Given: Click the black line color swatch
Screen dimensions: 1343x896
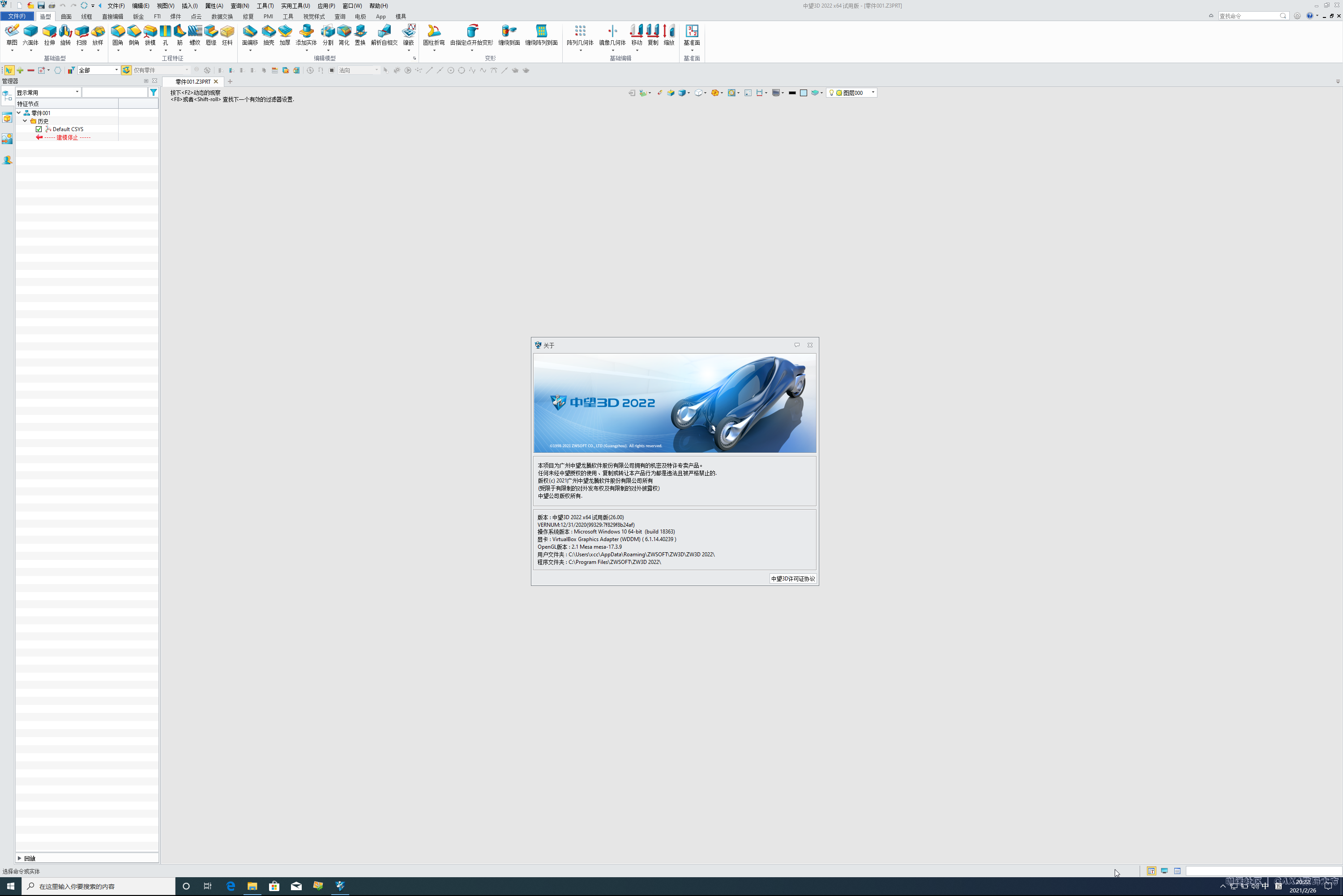Looking at the screenshot, I should pos(792,93).
